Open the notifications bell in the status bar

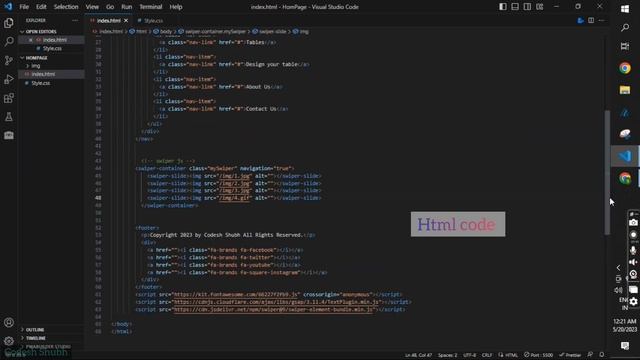[x=602, y=355]
